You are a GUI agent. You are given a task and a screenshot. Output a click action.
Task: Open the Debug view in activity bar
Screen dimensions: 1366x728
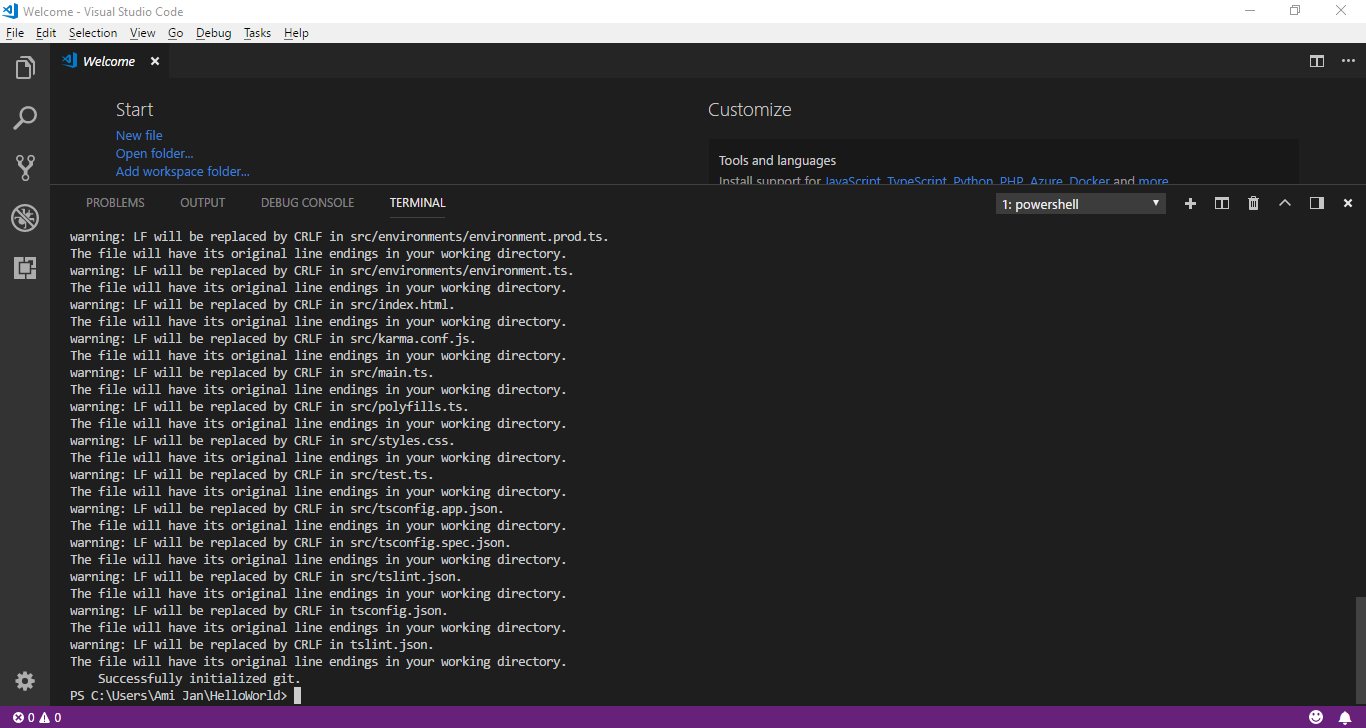pos(25,217)
